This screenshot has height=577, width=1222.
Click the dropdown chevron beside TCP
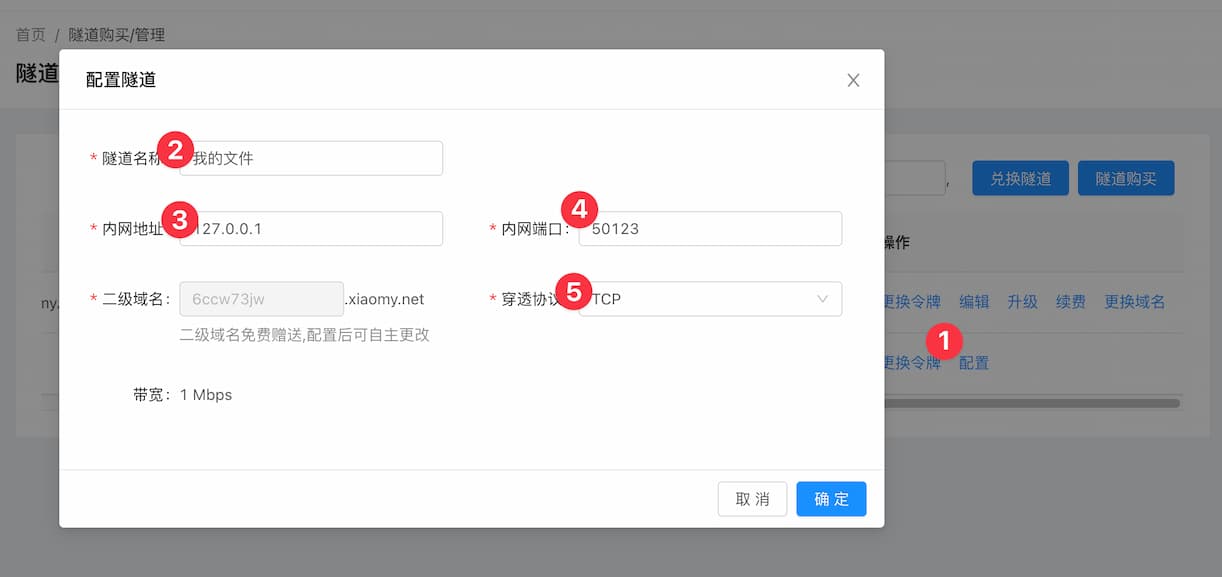[x=822, y=298]
